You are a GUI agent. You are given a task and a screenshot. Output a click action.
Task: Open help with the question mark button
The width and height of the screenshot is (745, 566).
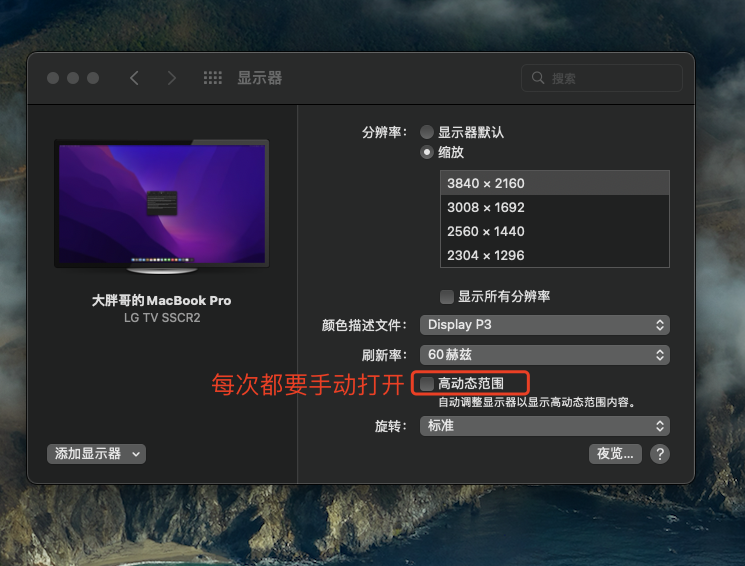660,454
